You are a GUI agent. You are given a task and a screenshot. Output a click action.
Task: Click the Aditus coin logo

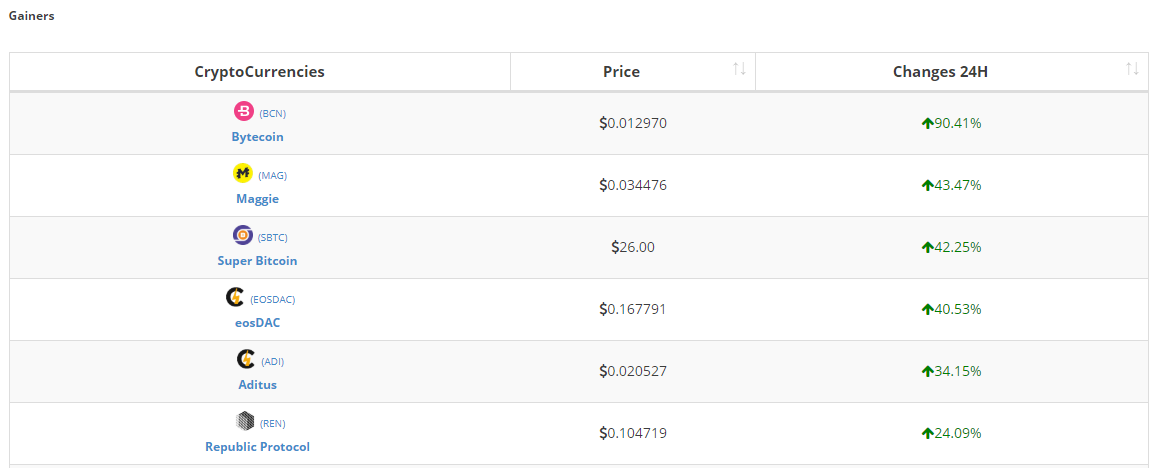(246, 359)
